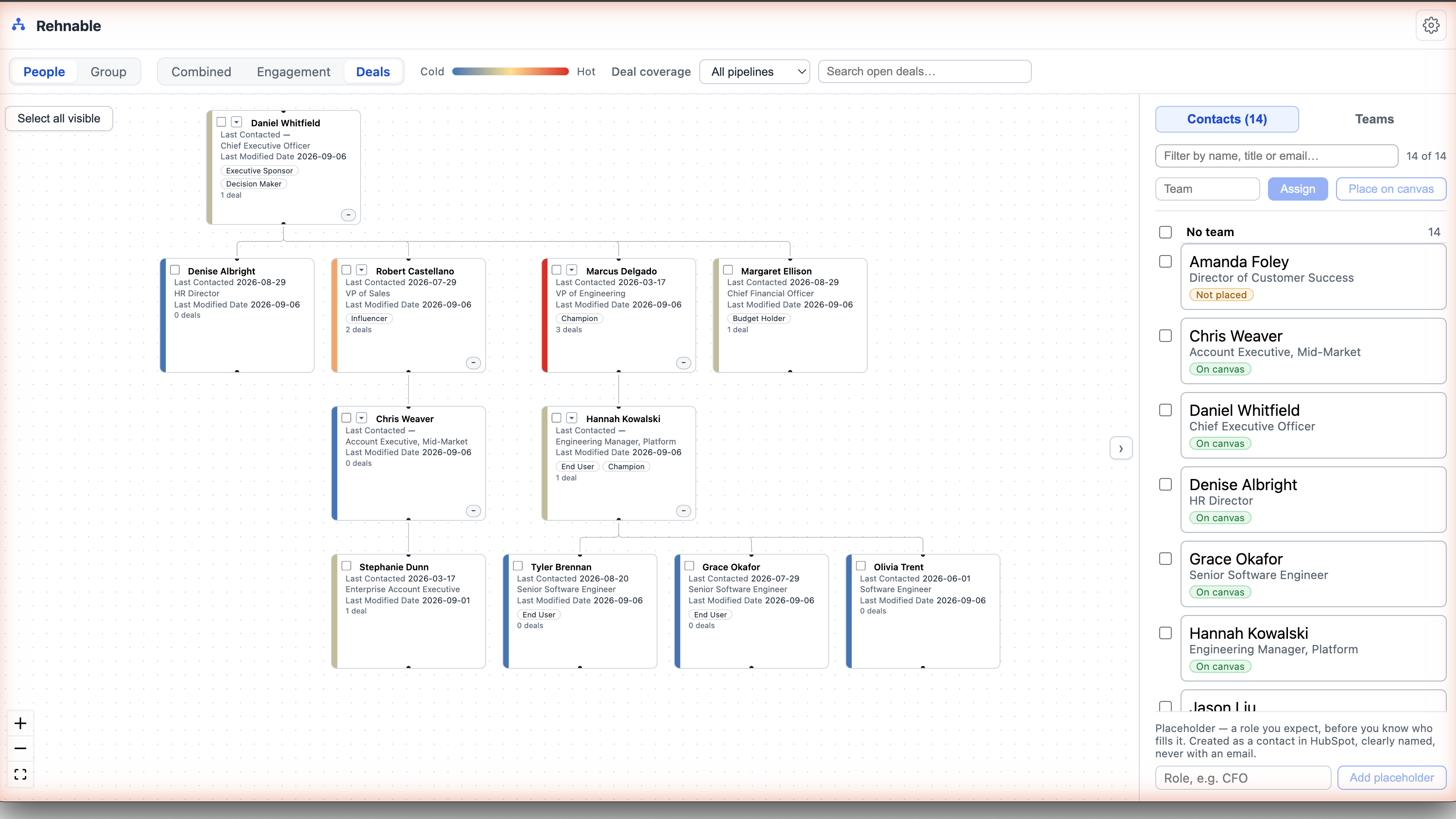Open Daniel Whitfield card dropdown menu

pos(237,122)
